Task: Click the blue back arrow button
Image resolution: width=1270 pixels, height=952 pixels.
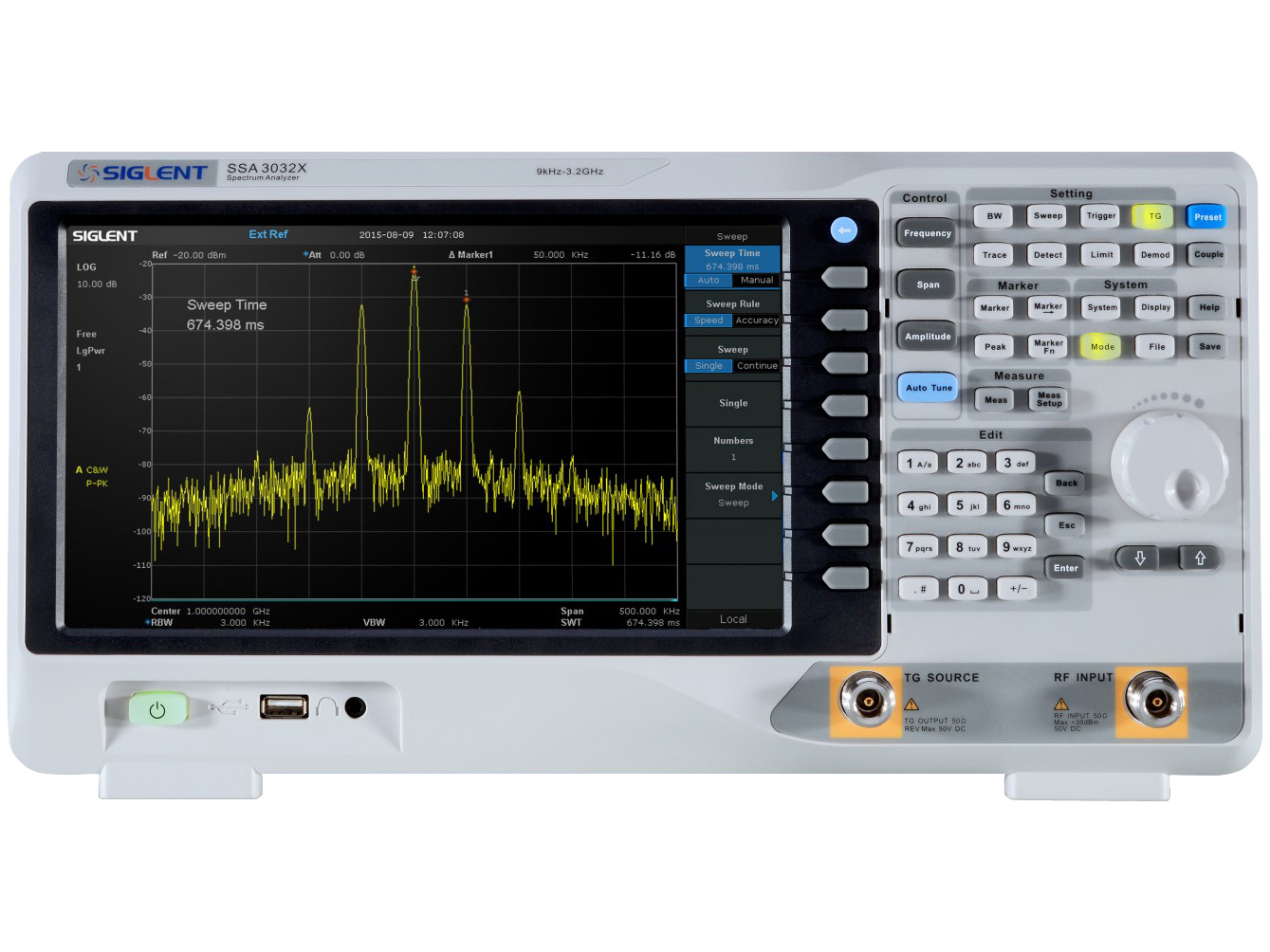Action: point(844,230)
